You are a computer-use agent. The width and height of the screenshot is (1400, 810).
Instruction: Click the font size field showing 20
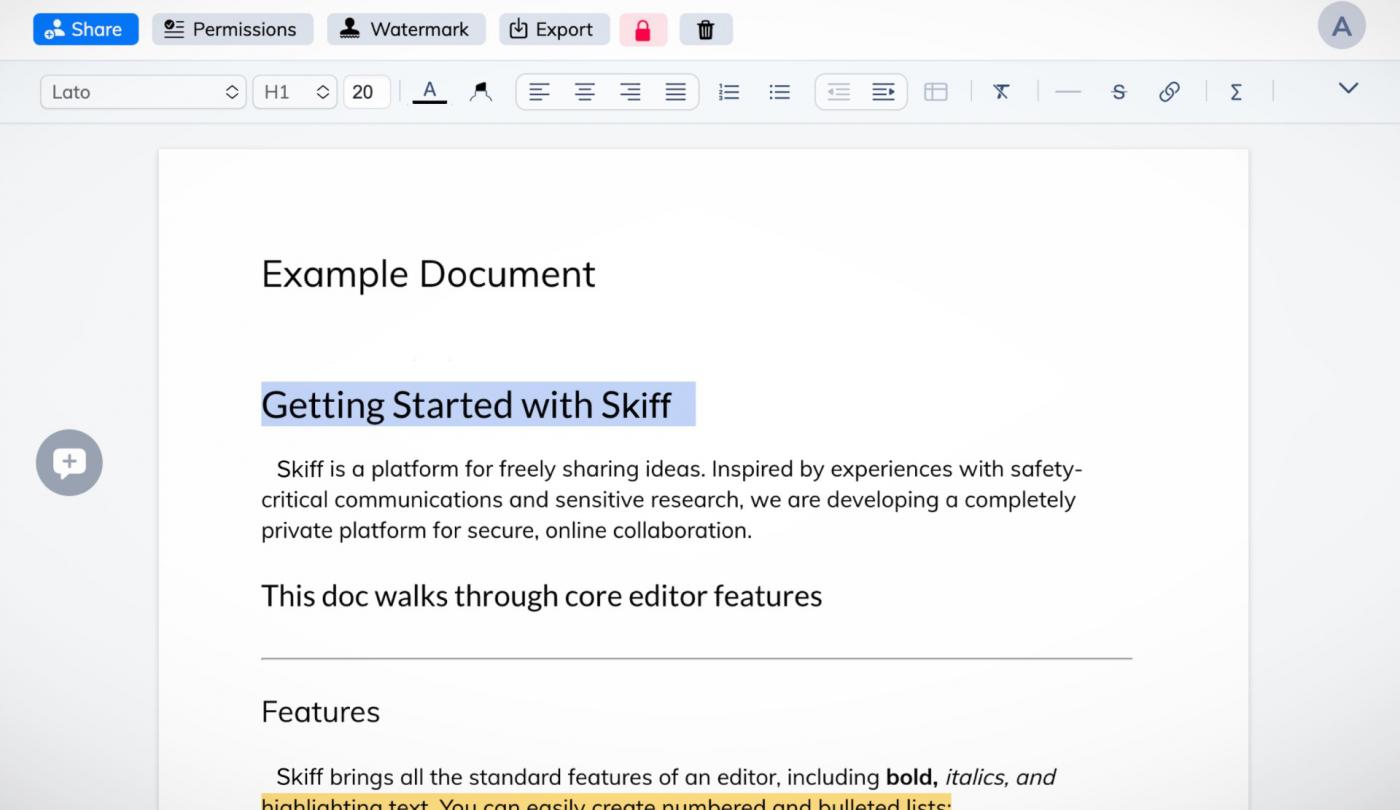(x=366, y=92)
